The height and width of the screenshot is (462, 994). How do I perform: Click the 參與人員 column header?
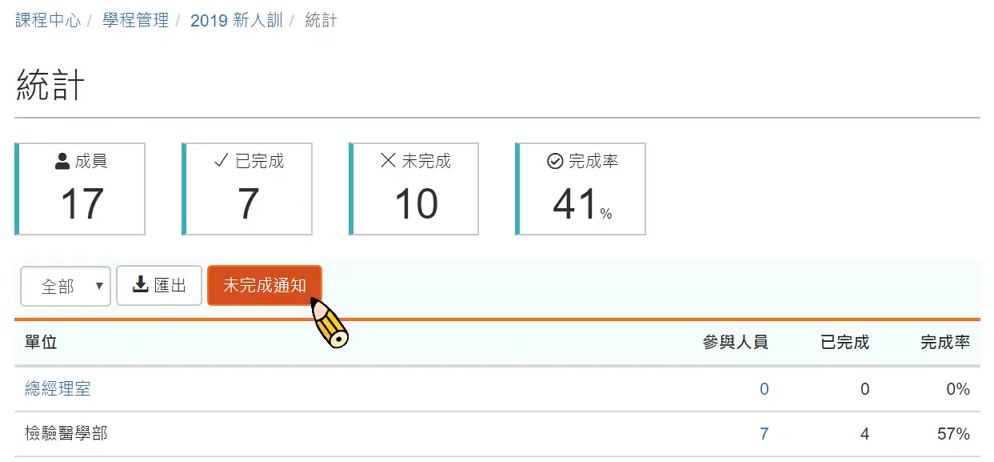(x=736, y=342)
